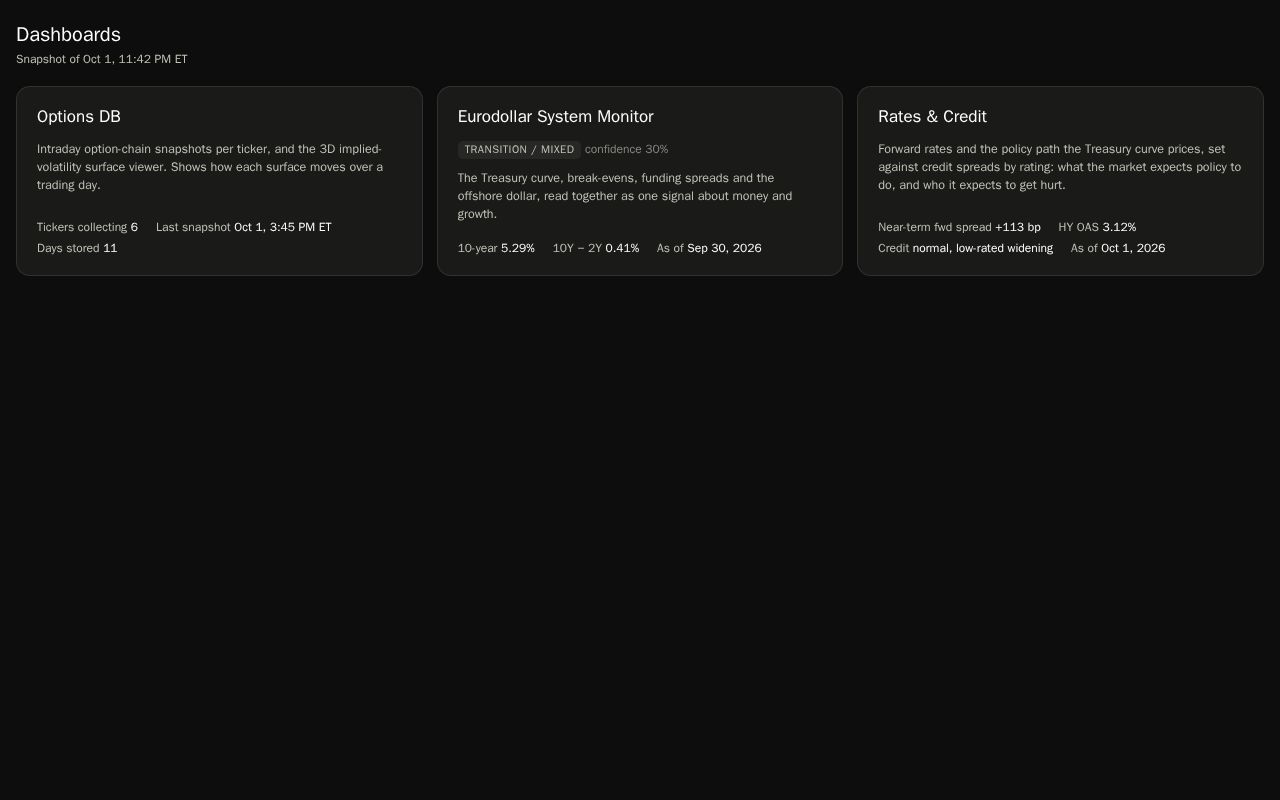Open the Options DB dashboard card title
Viewport: 1280px width, 800px height.
[x=79, y=117]
